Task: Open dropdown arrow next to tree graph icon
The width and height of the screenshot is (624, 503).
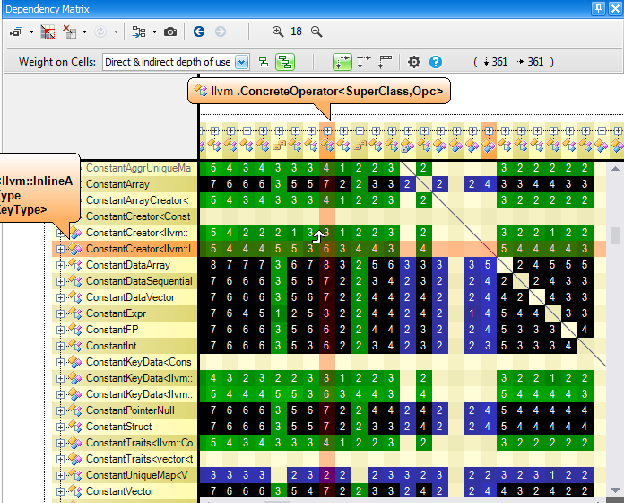Action: point(154,32)
